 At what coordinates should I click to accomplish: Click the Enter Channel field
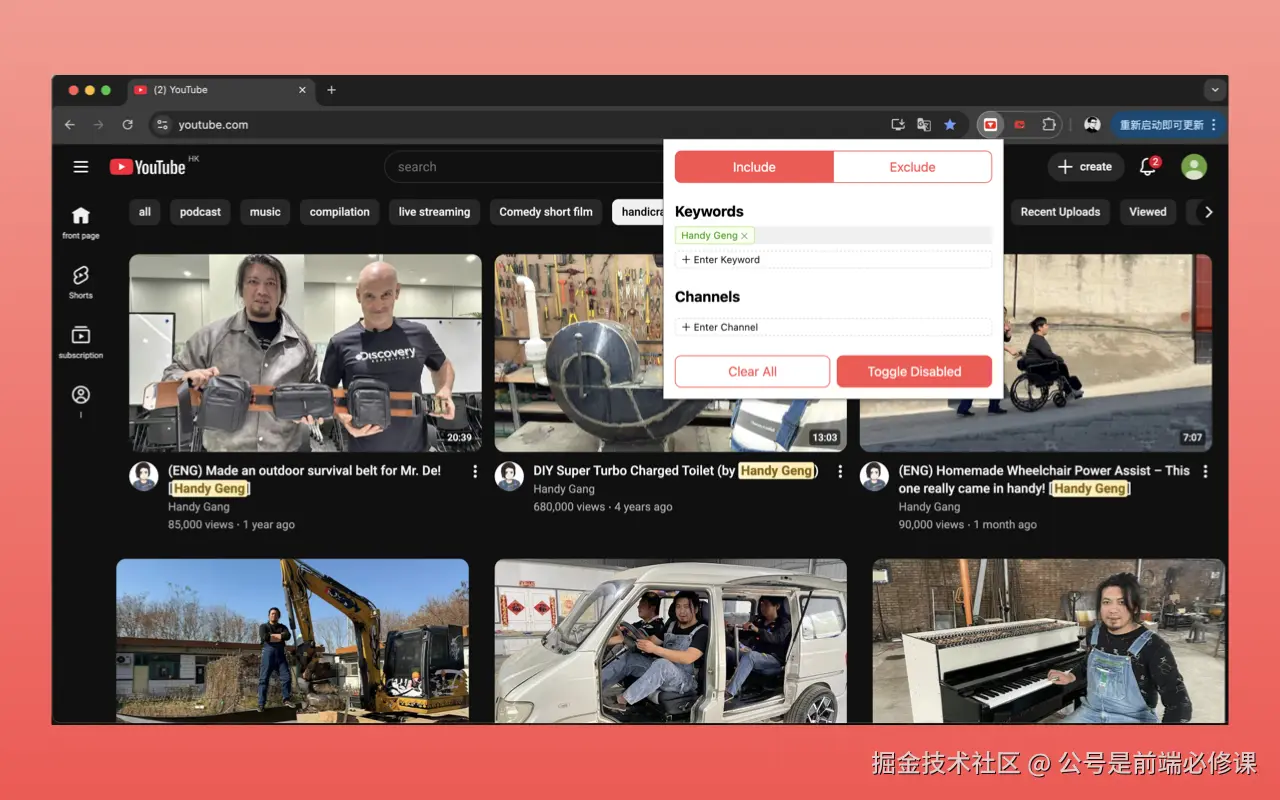pyautogui.click(x=833, y=327)
